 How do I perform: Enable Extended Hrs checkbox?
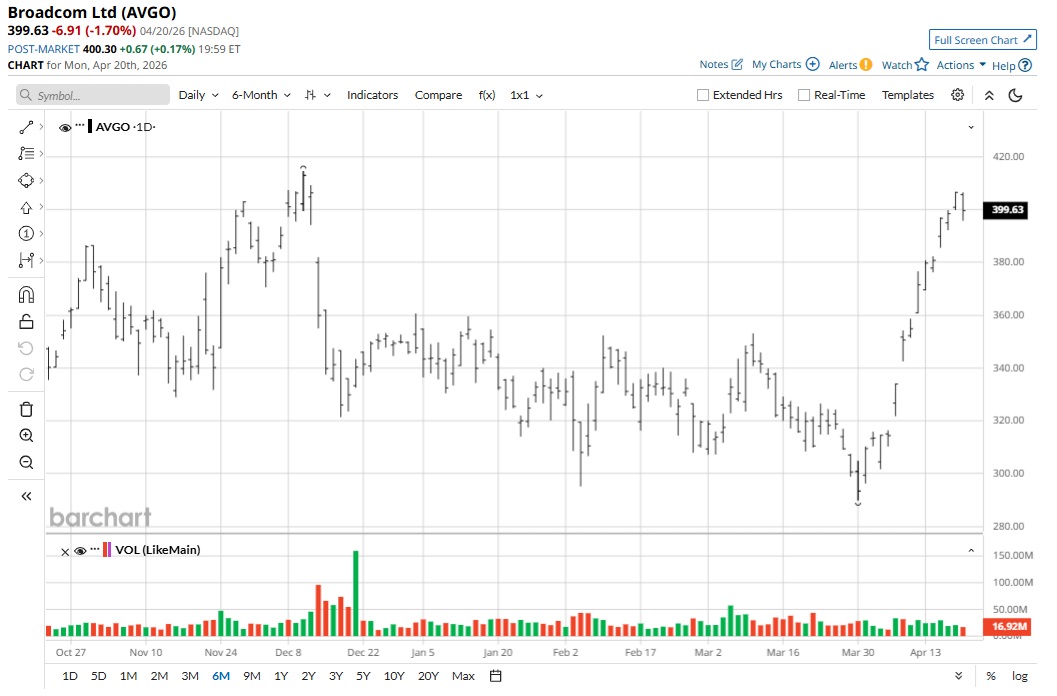click(702, 95)
